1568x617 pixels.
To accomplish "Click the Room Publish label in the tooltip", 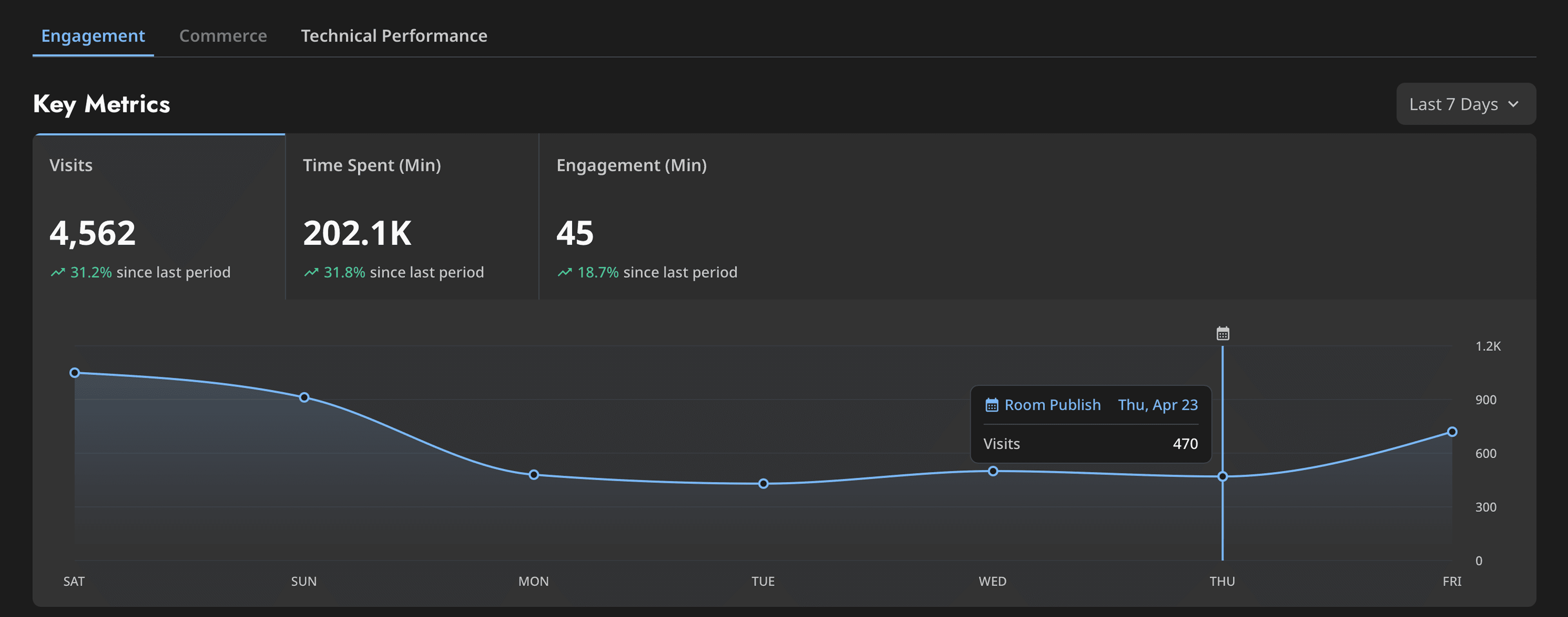I will [x=1052, y=405].
